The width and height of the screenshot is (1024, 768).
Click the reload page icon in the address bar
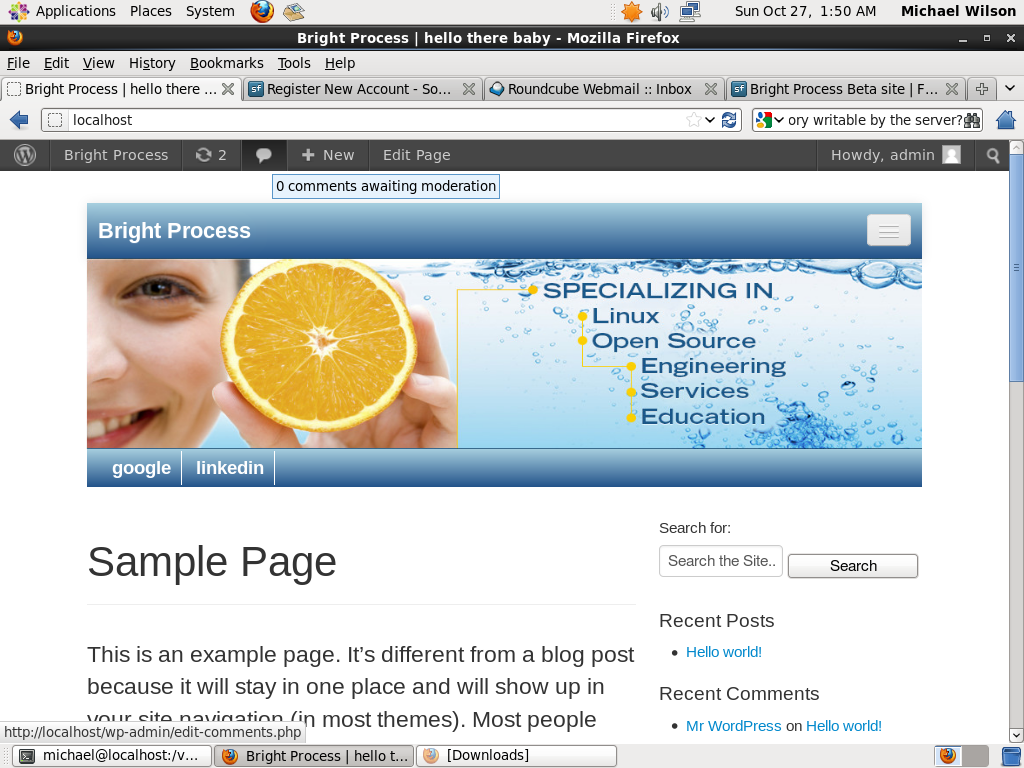pyautogui.click(x=729, y=120)
